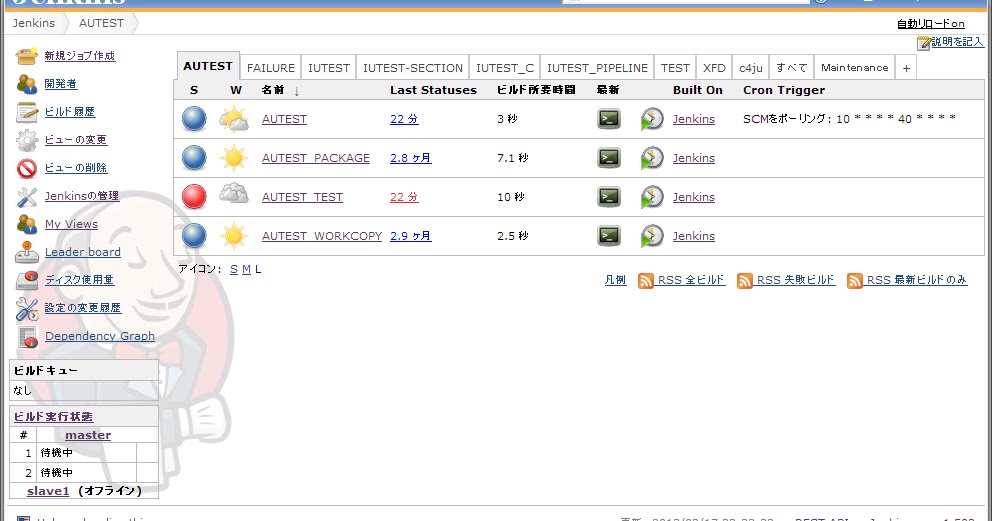The image size is (992, 521).
Task: Open console output icon for AUTEST_TEST
Action: tap(609, 197)
